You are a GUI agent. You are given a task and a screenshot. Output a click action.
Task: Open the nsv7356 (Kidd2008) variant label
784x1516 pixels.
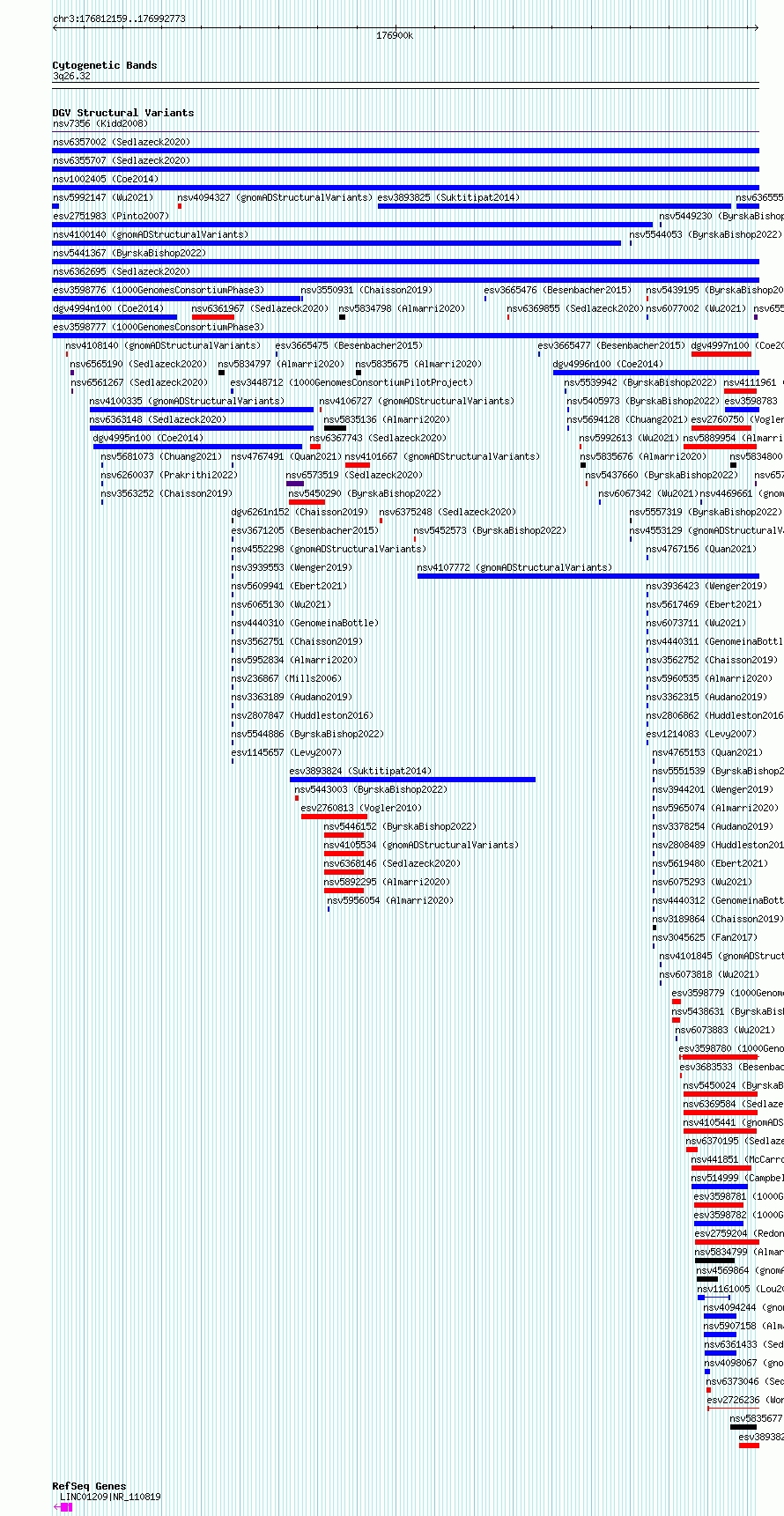pyautogui.click(x=100, y=124)
